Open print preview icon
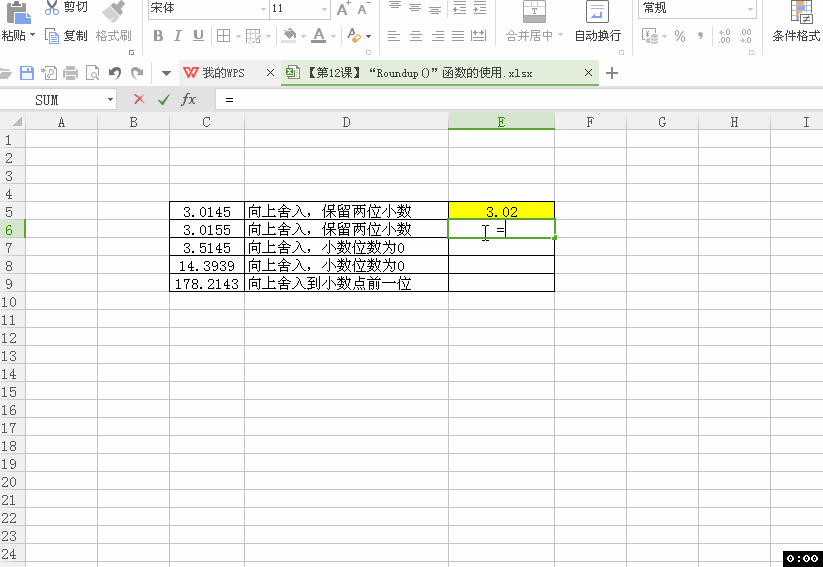Viewport: 823px width, 567px height. coord(92,73)
